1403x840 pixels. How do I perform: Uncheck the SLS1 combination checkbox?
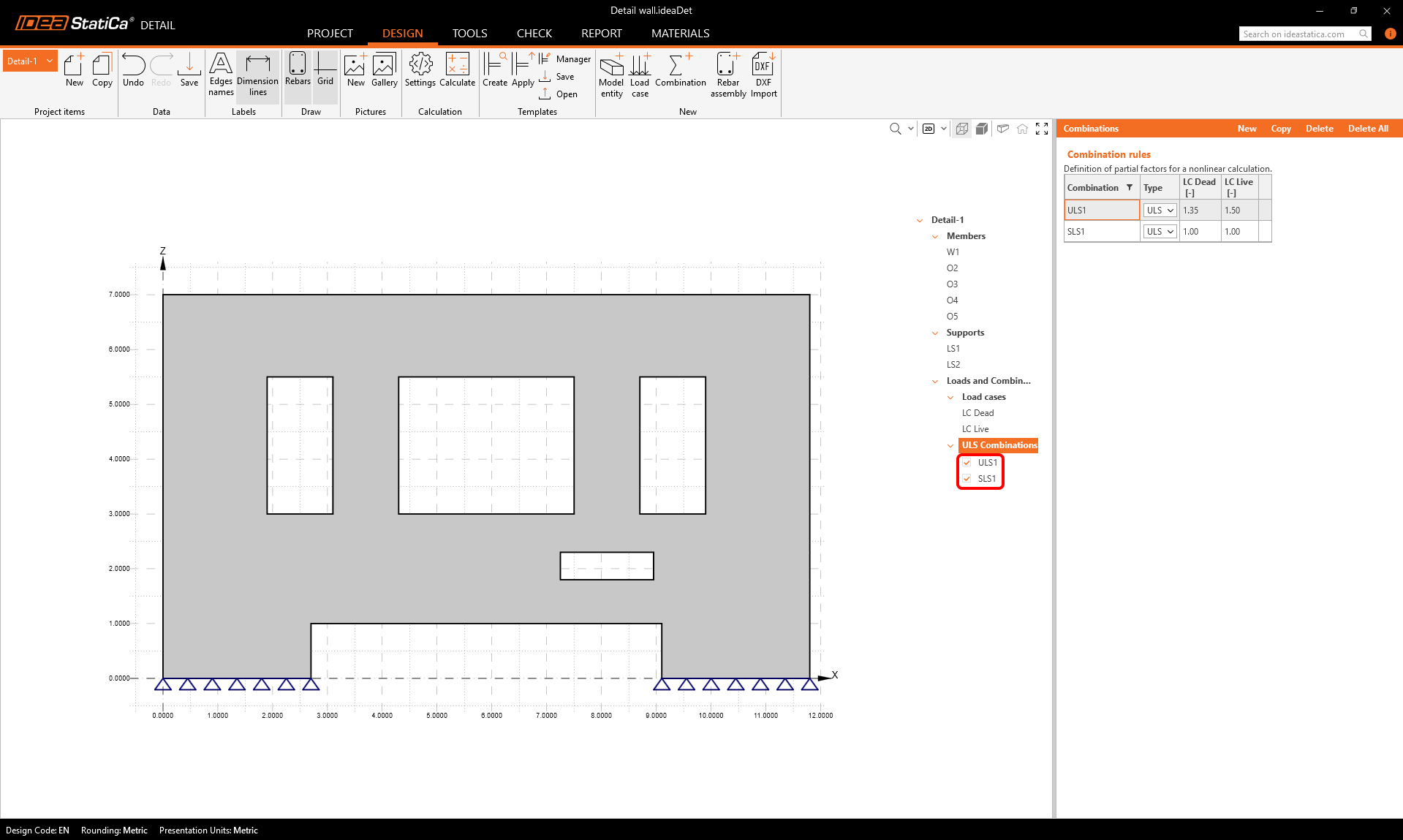[x=967, y=479]
